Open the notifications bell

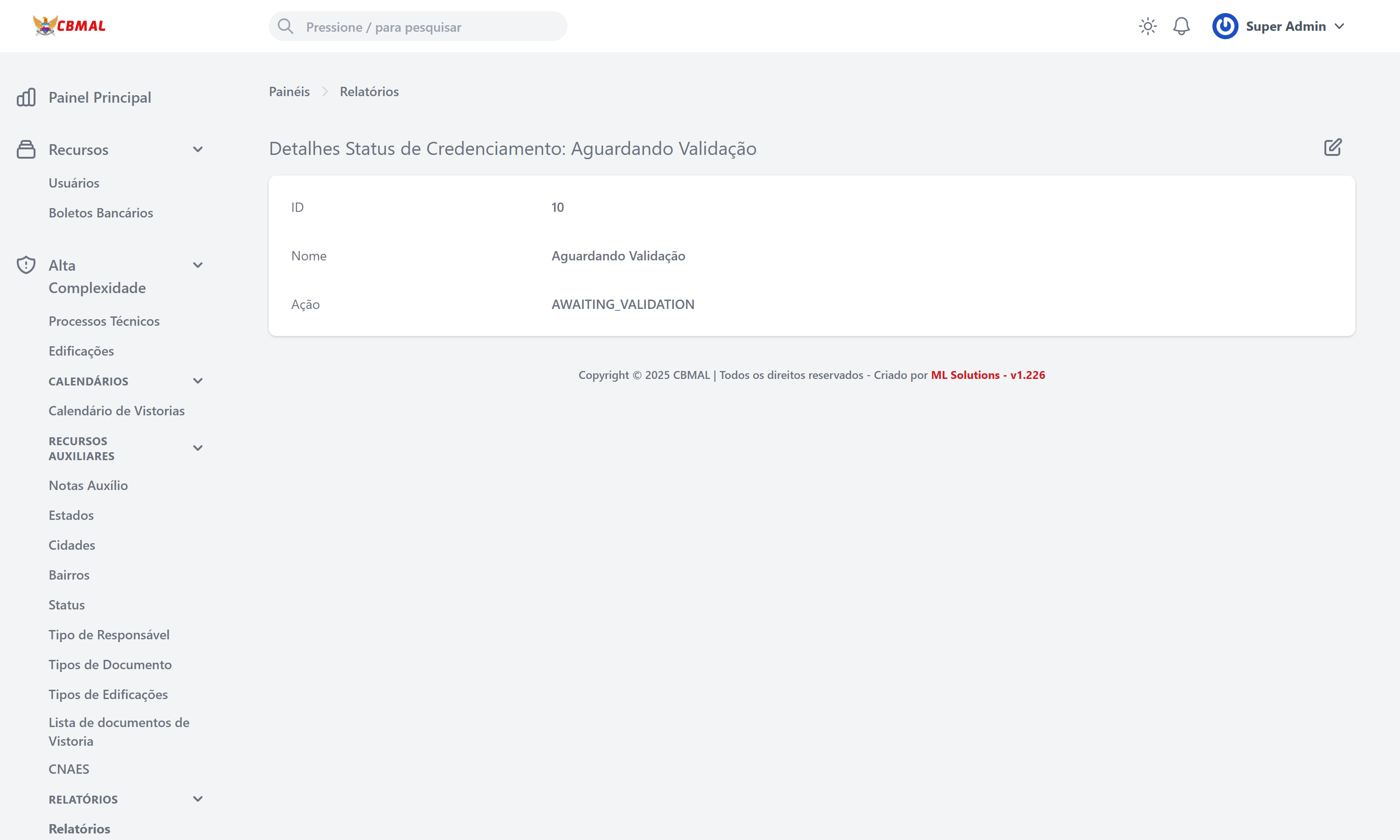(x=1182, y=26)
